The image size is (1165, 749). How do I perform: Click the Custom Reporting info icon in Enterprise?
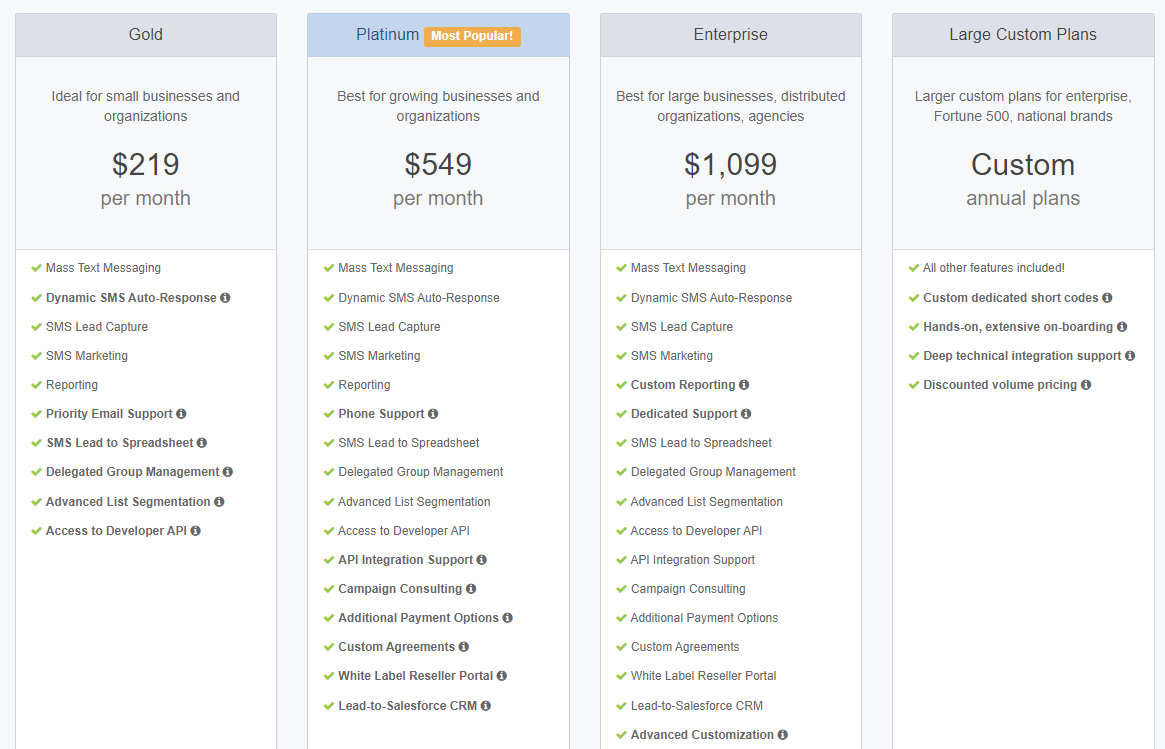745,385
